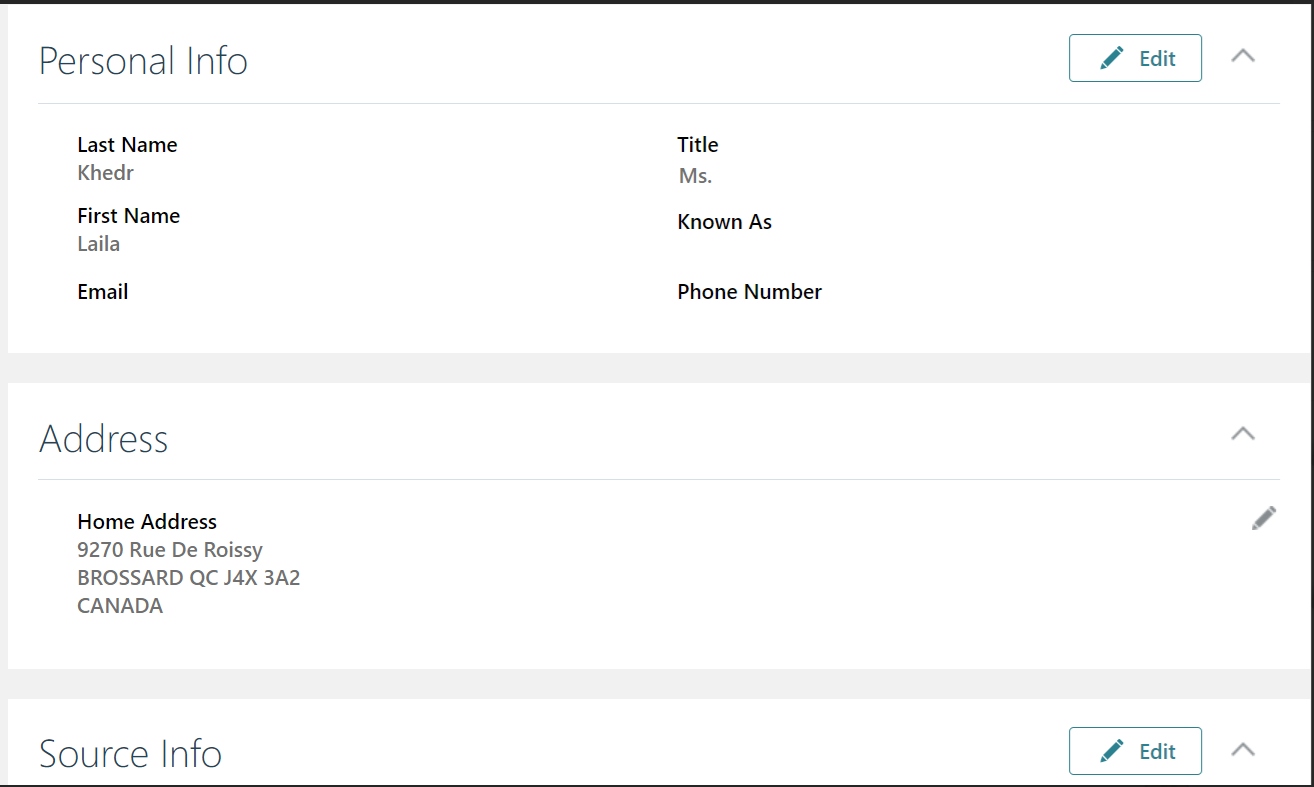1314x787 pixels.
Task: Click the Last Name field label
Action: 127,144
